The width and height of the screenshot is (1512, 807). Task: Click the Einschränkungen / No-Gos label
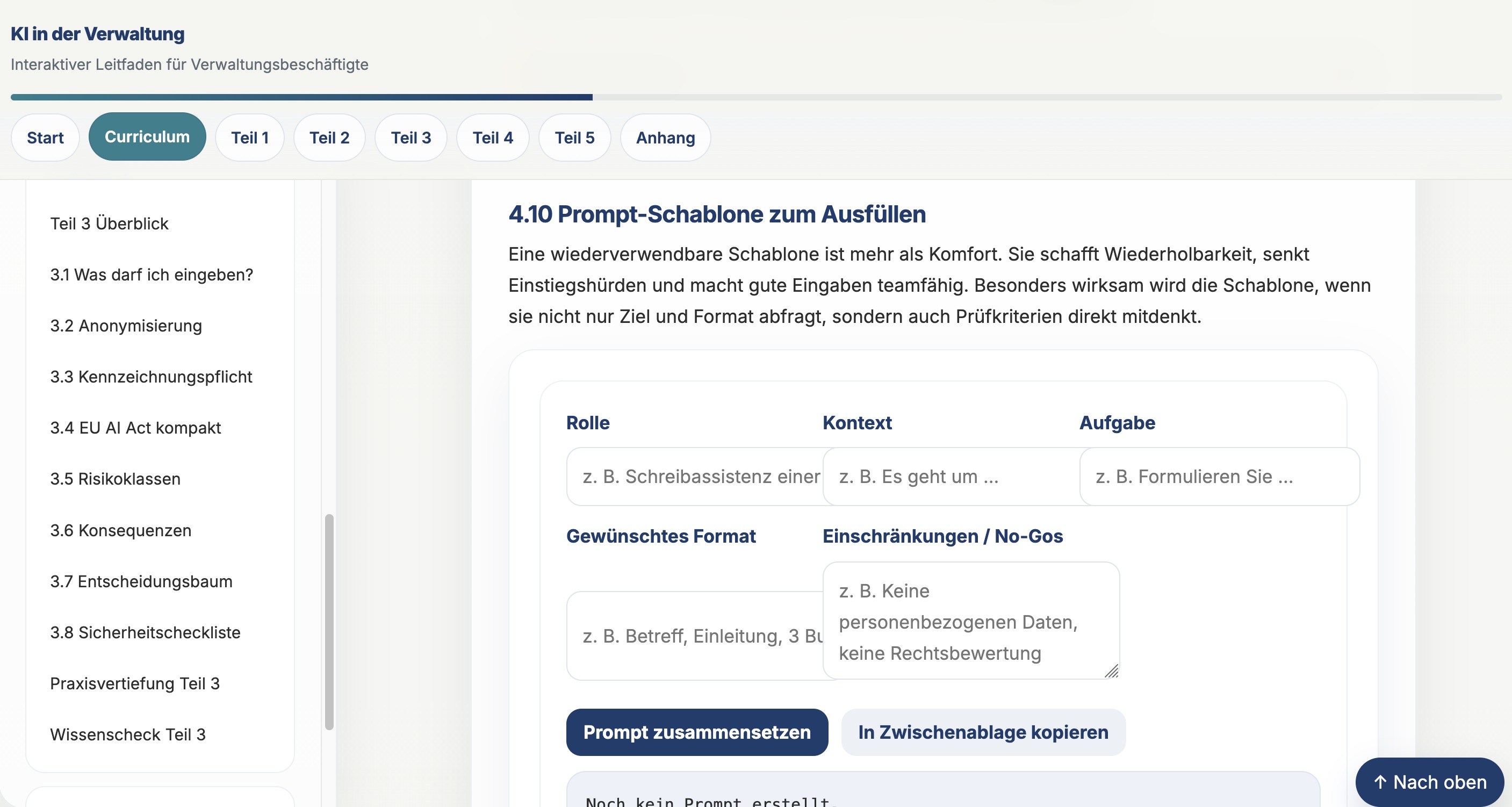(x=942, y=536)
